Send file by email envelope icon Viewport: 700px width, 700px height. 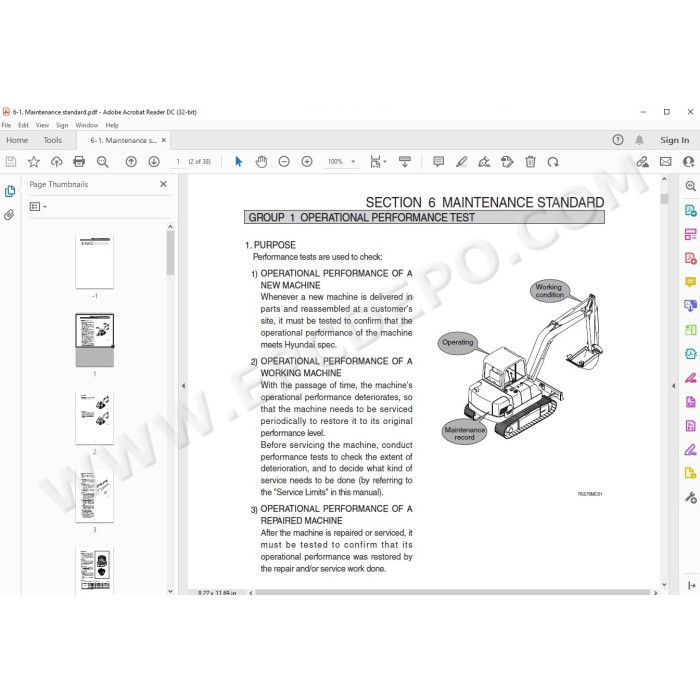click(665, 162)
